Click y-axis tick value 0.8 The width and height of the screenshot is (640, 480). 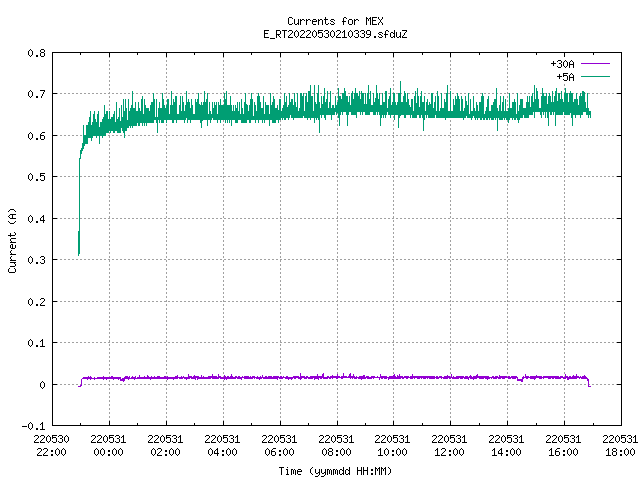coord(36,53)
